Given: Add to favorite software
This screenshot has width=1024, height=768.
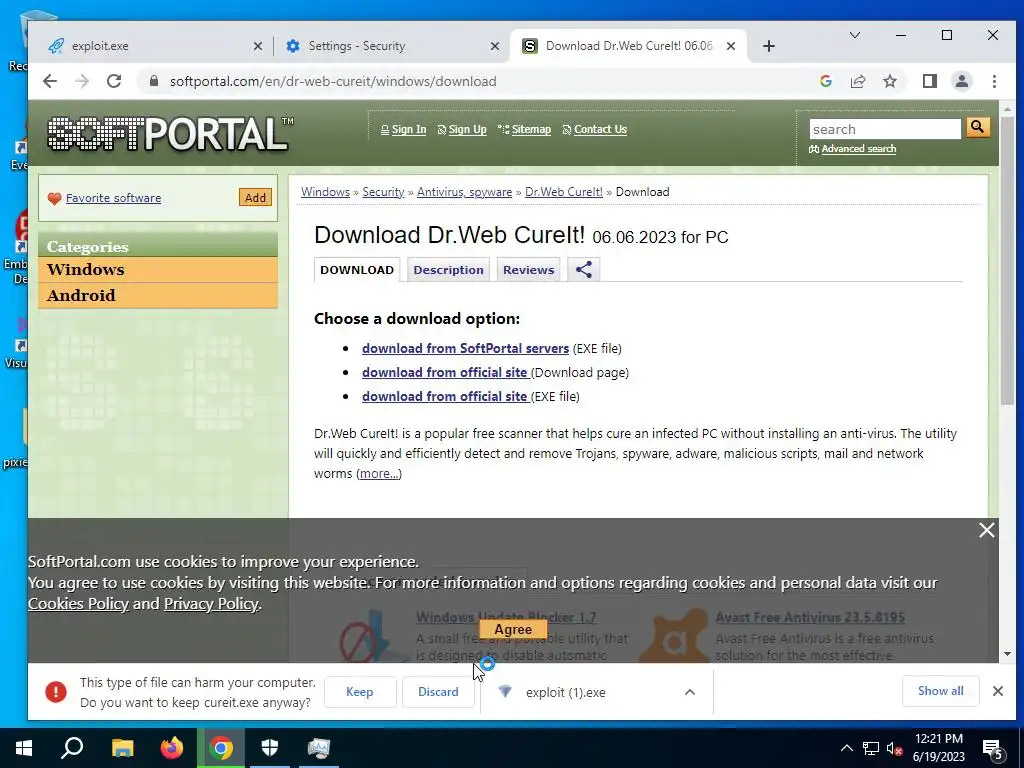Looking at the screenshot, I should pos(255,197).
